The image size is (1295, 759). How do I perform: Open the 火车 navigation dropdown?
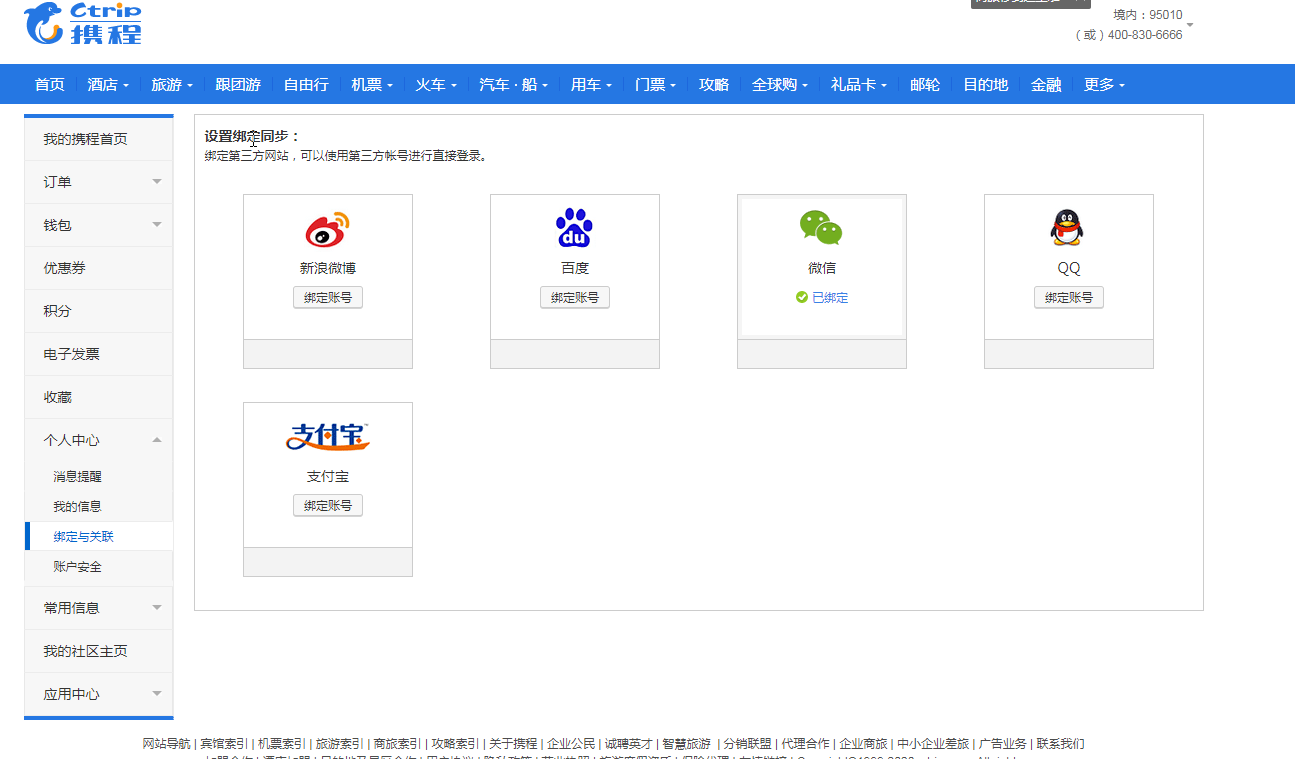coord(436,85)
